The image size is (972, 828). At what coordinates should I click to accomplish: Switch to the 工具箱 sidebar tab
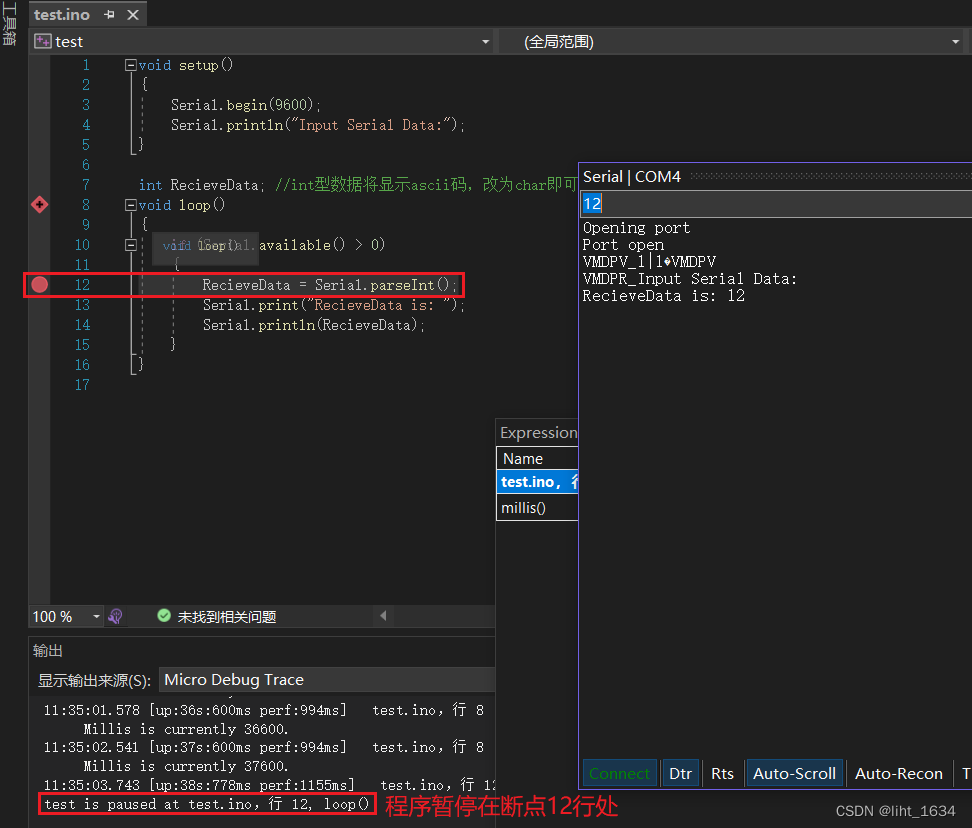coord(11,22)
